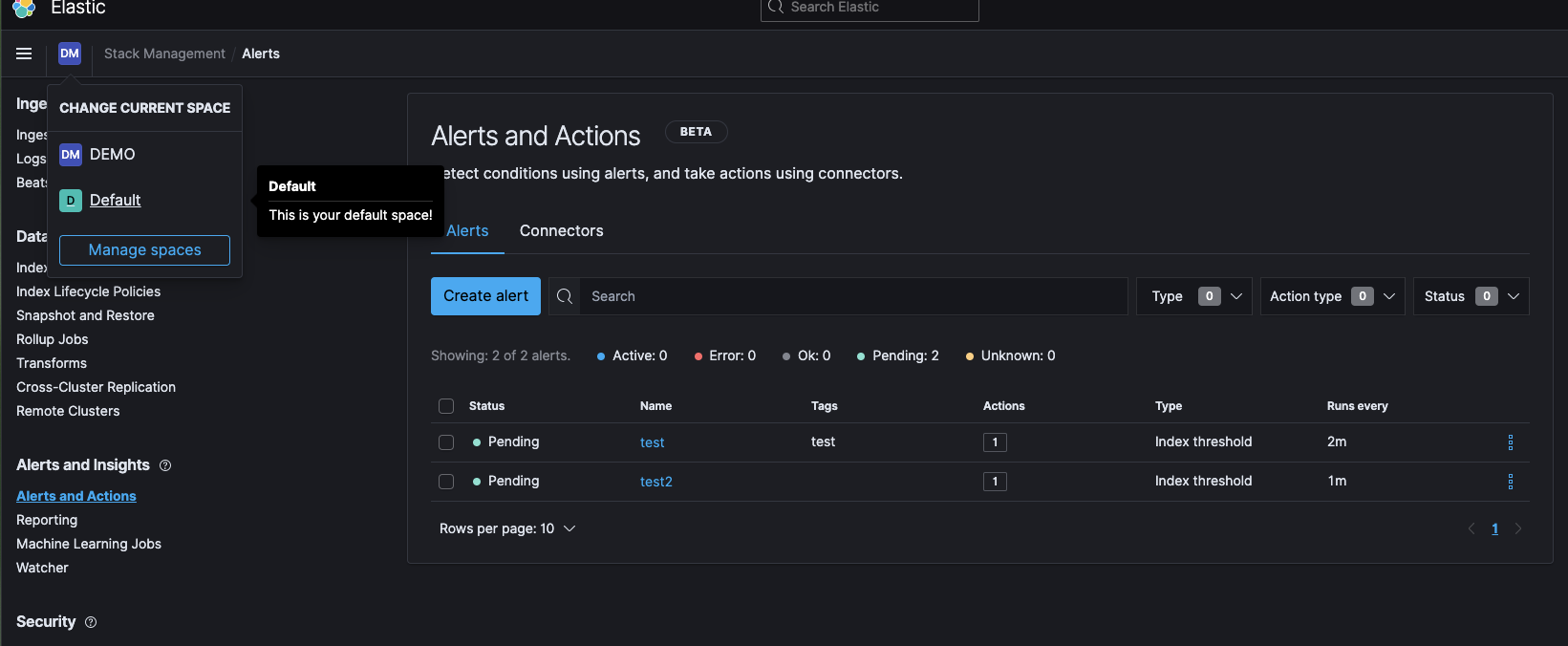Sort by Runs every column header
The height and width of the screenshot is (646, 1568).
(1357, 406)
